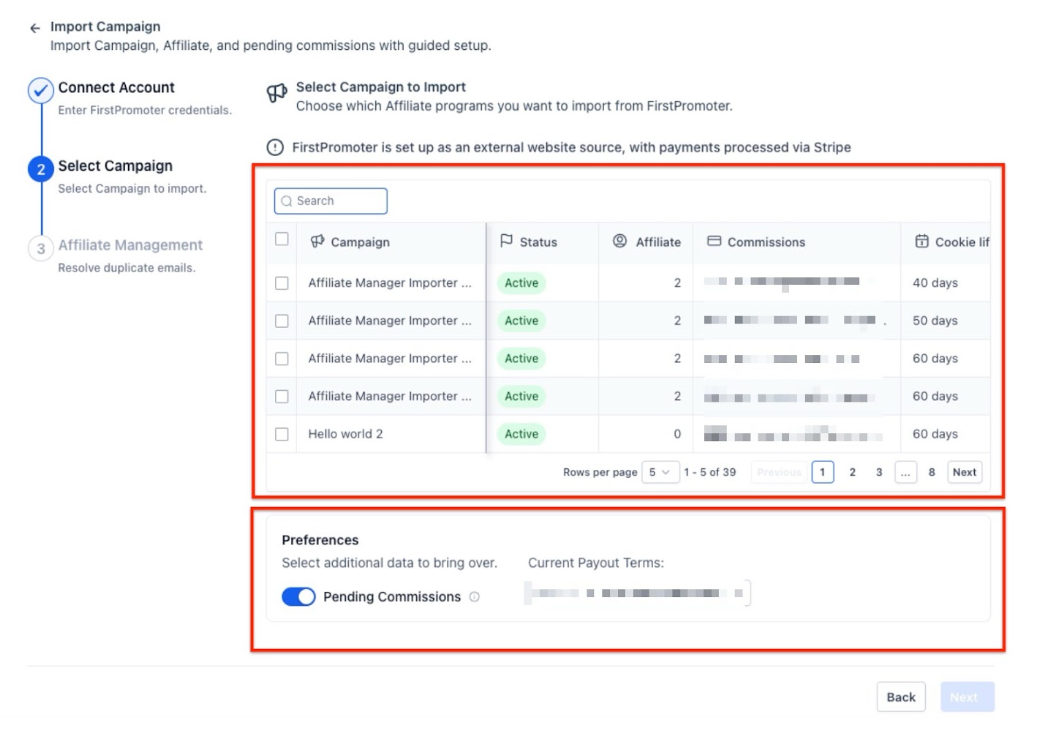Click the bottom Next wizard button
The width and height of the screenshot is (1053, 731).
click(x=967, y=697)
